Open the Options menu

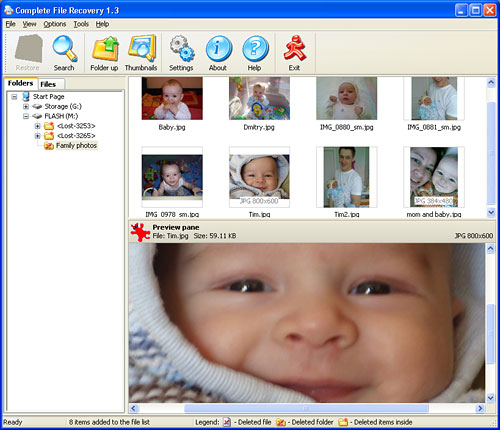coord(55,24)
